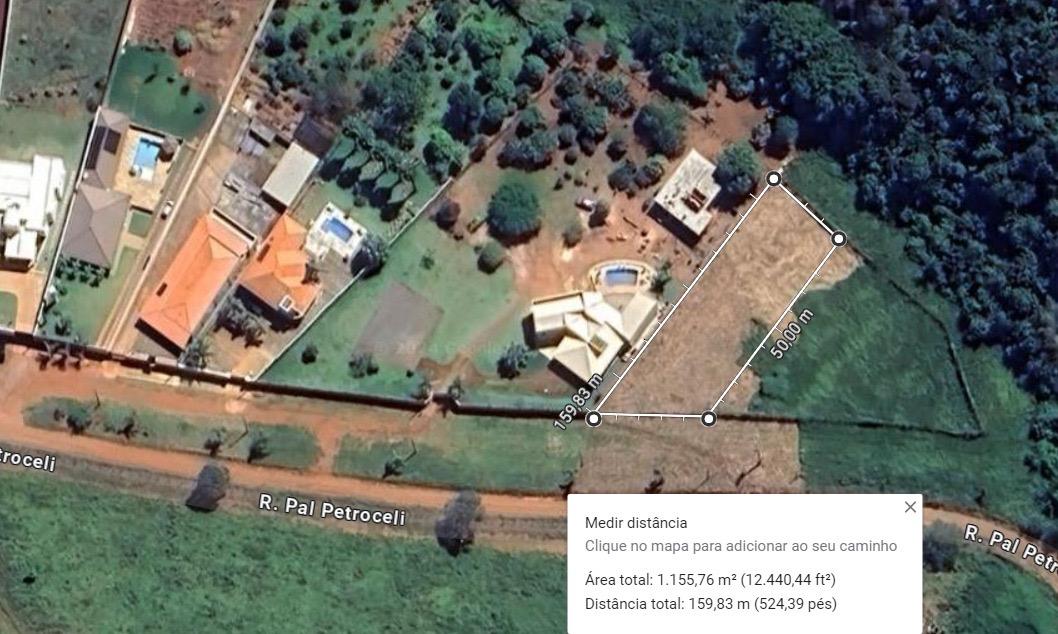Click the large orange-roofed house
Screen dimensions: 1058x634
coord(194,279)
